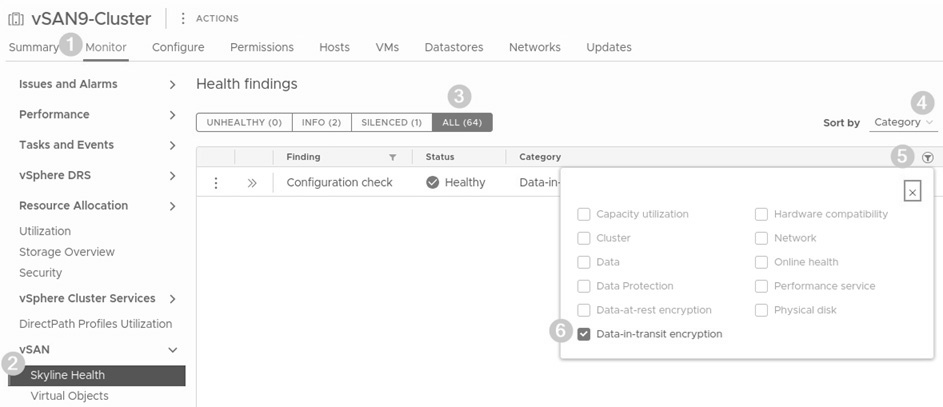This screenshot has height=407, width=943.
Task: Click the Configuration check finding name
Action: [x=339, y=182]
